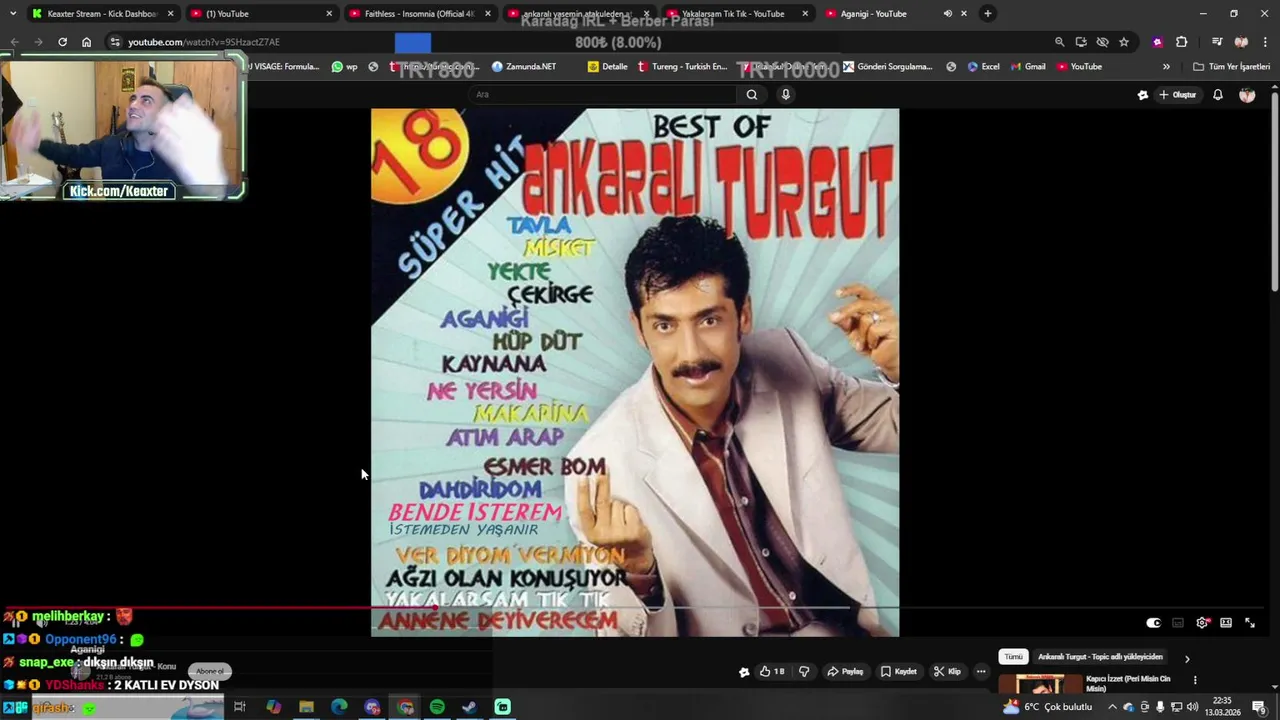Click the Ankaralı Turgut album cover video

635,372
